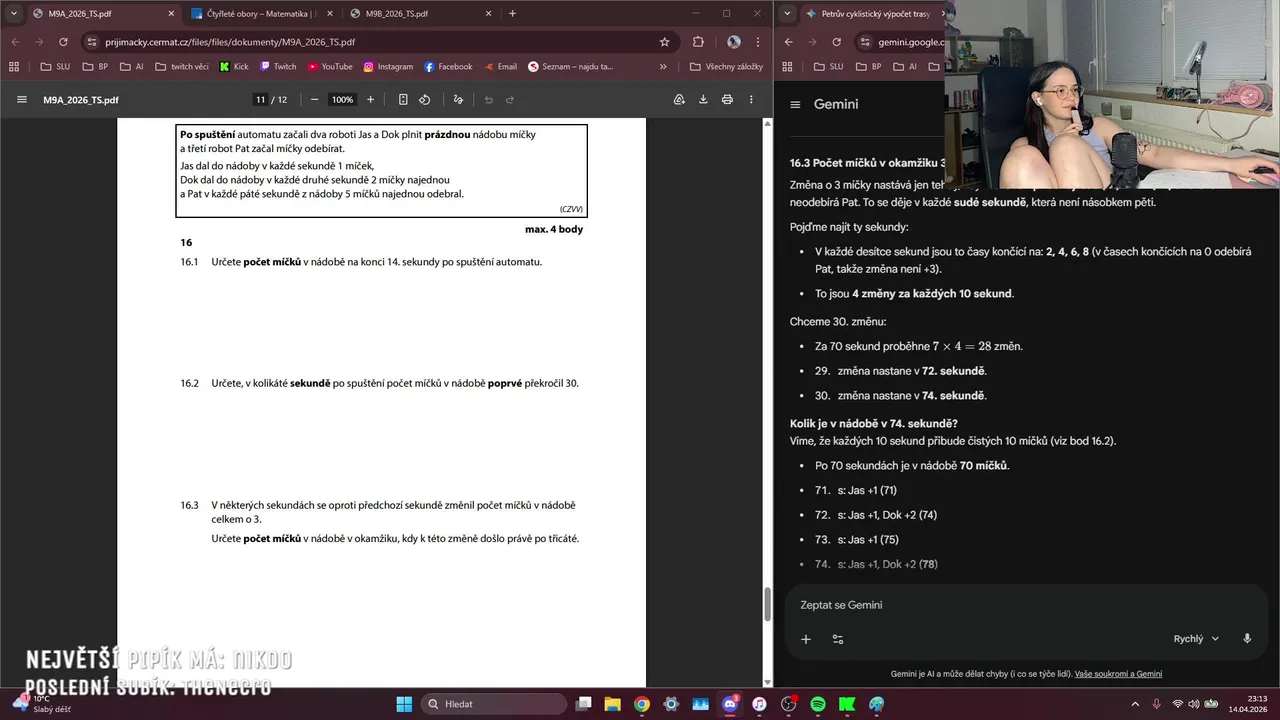Open Gemini main menu hamburger
Screen dimensions: 1280x720
click(796, 104)
